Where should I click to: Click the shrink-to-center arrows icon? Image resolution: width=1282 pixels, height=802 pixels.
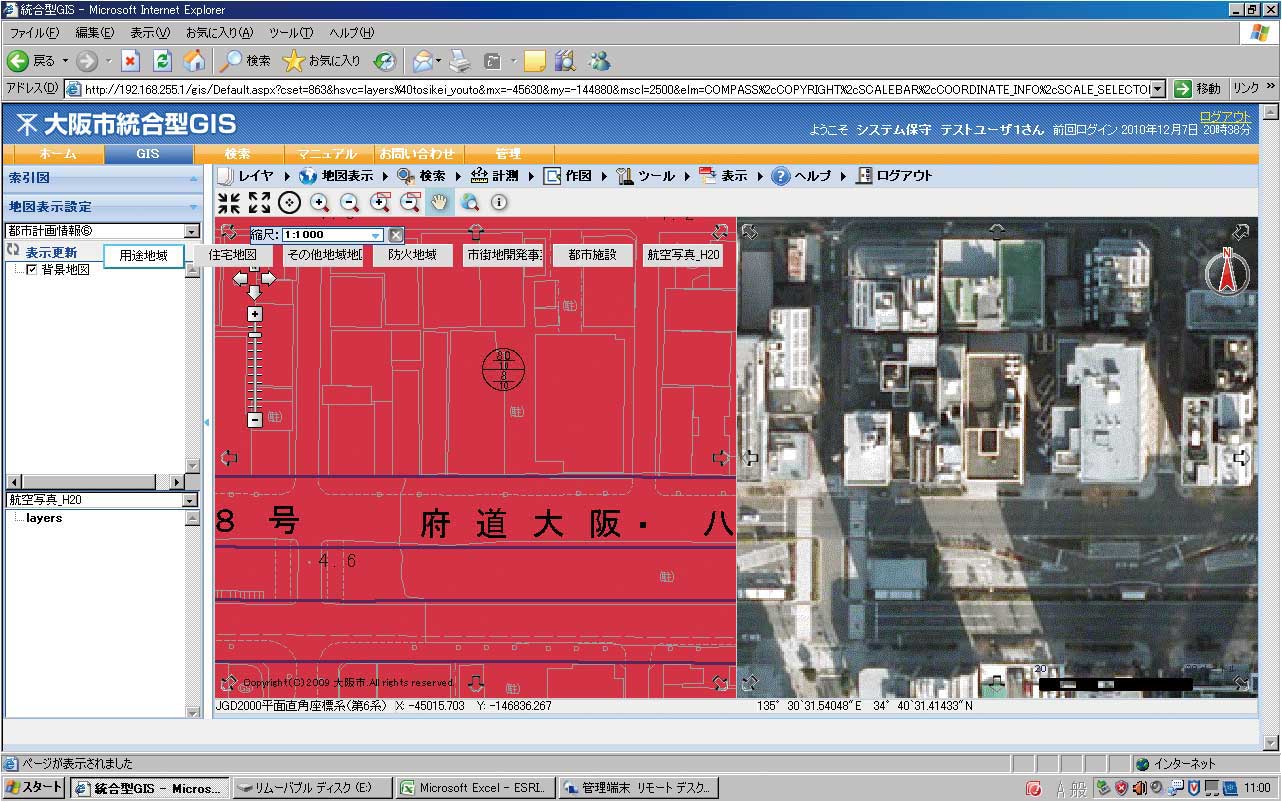tap(229, 203)
